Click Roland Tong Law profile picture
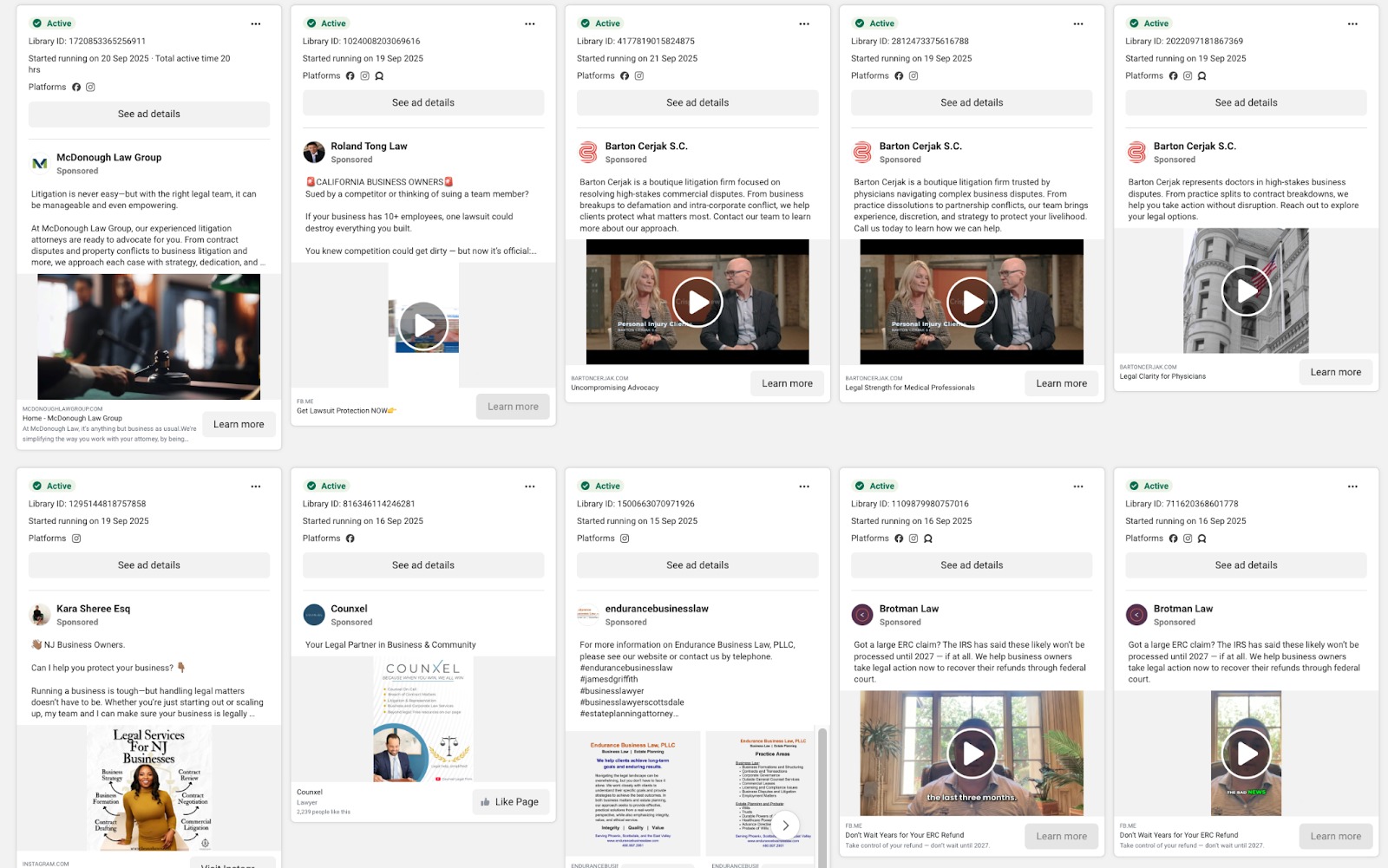 click(x=314, y=153)
